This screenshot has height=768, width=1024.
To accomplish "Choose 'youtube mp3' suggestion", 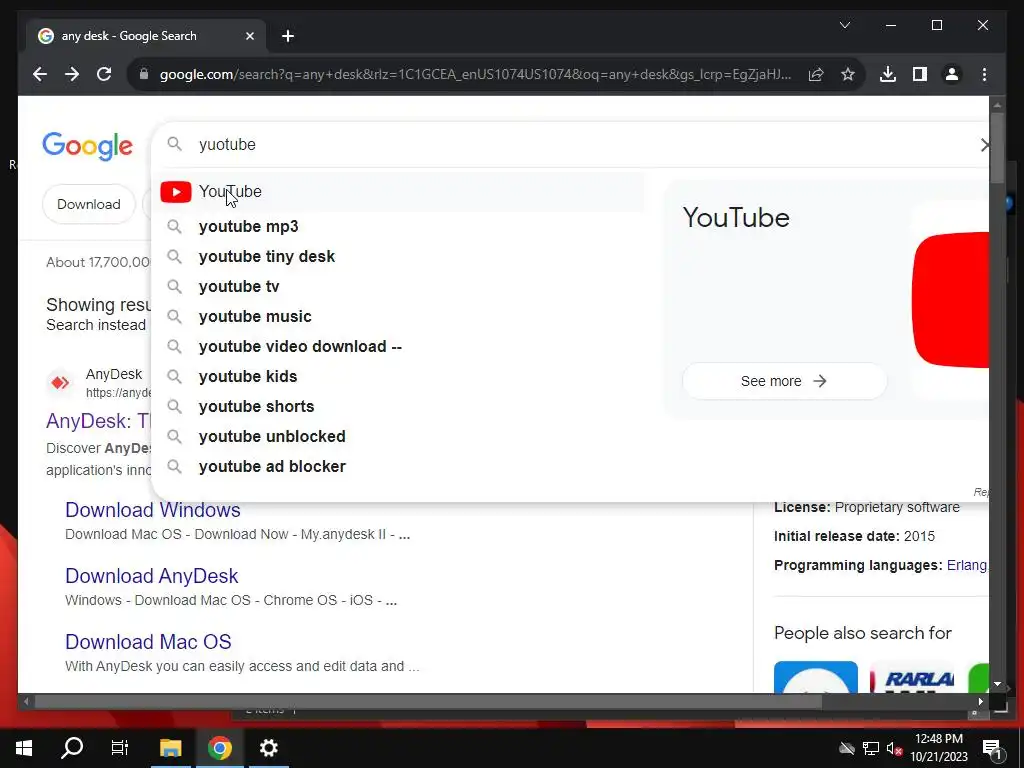I will 398,227.
